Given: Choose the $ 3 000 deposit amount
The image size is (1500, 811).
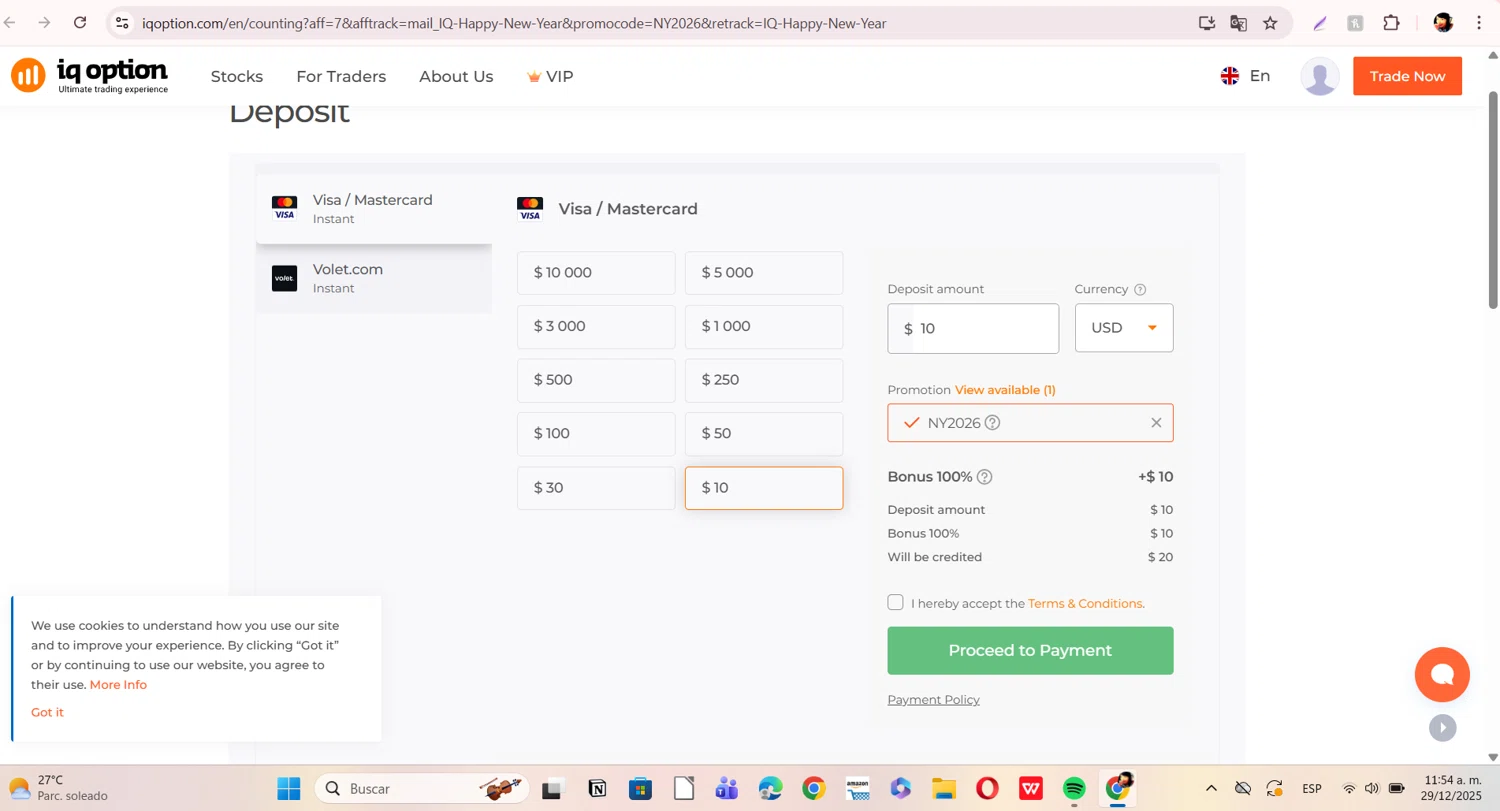Looking at the screenshot, I should (x=596, y=327).
